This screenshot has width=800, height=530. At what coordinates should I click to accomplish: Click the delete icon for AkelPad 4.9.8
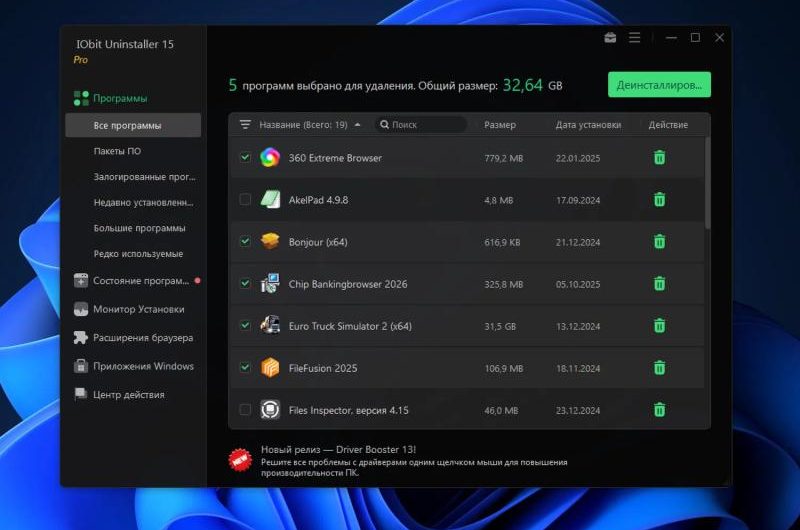pyautogui.click(x=659, y=200)
